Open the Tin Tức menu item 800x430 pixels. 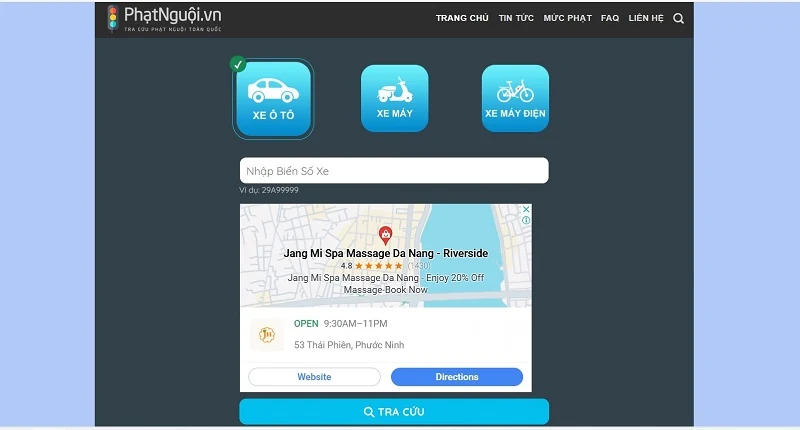tap(516, 18)
